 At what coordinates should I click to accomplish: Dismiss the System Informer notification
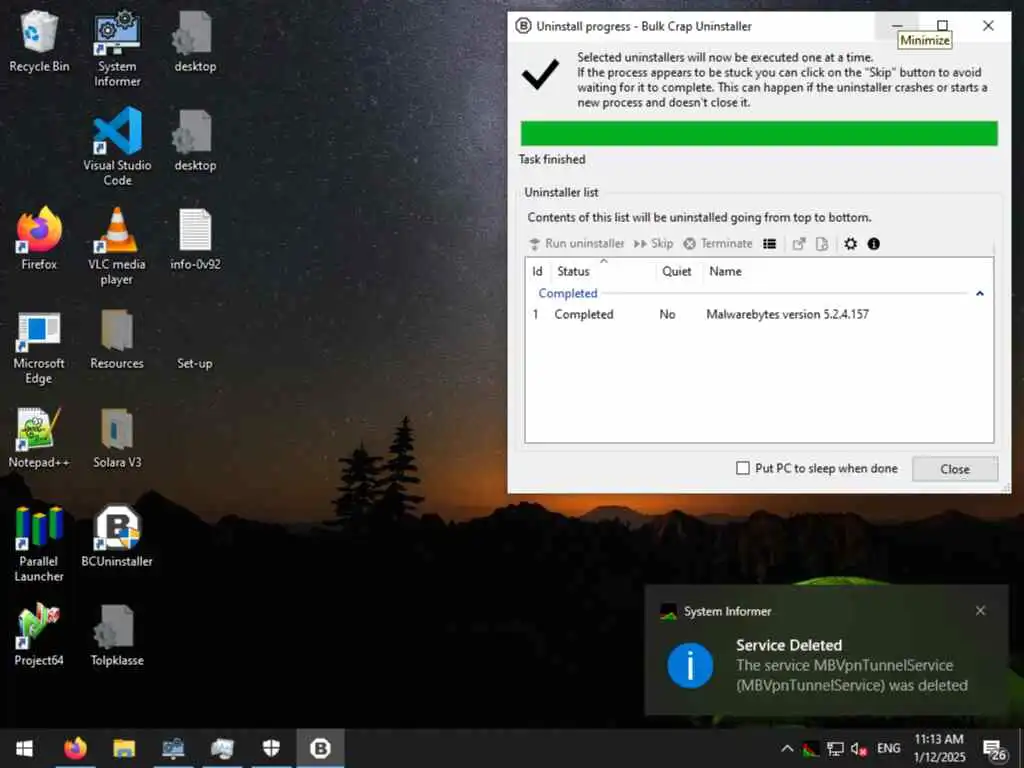coord(980,611)
